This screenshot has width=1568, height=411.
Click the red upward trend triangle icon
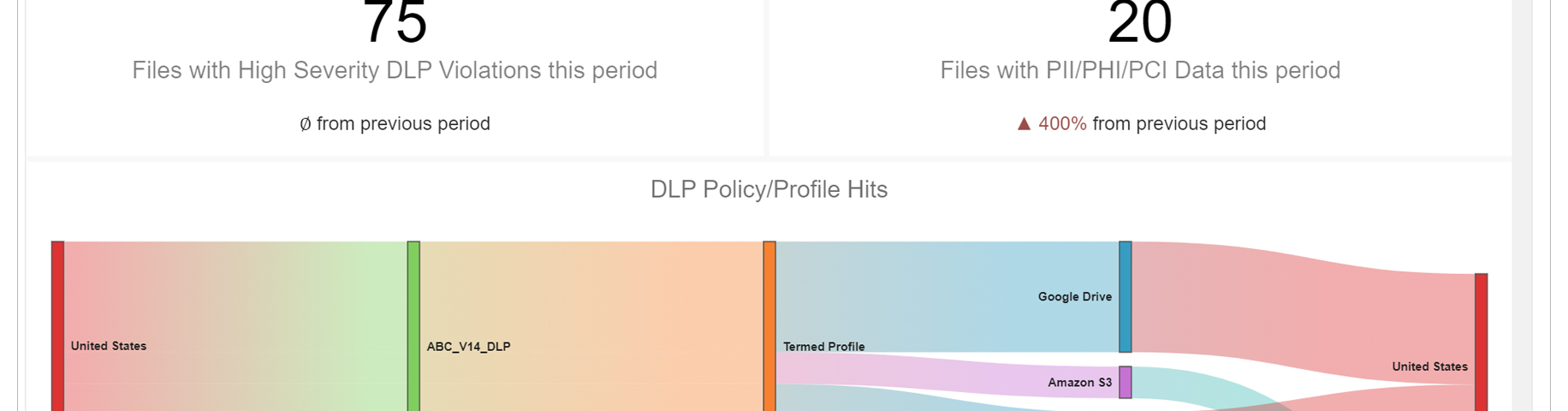pyautogui.click(x=1024, y=124)
